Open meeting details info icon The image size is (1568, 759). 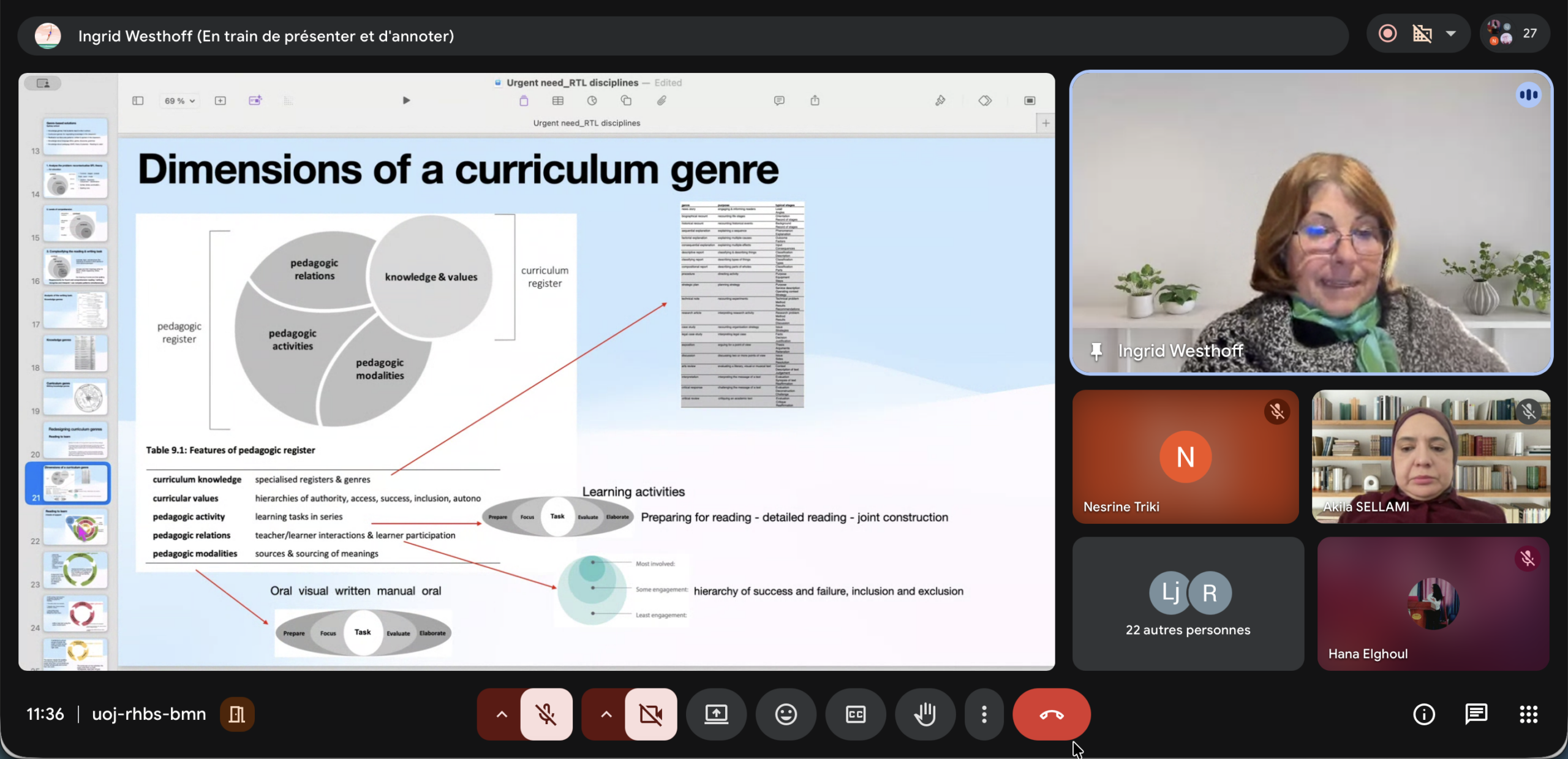tap(1423, 714)
